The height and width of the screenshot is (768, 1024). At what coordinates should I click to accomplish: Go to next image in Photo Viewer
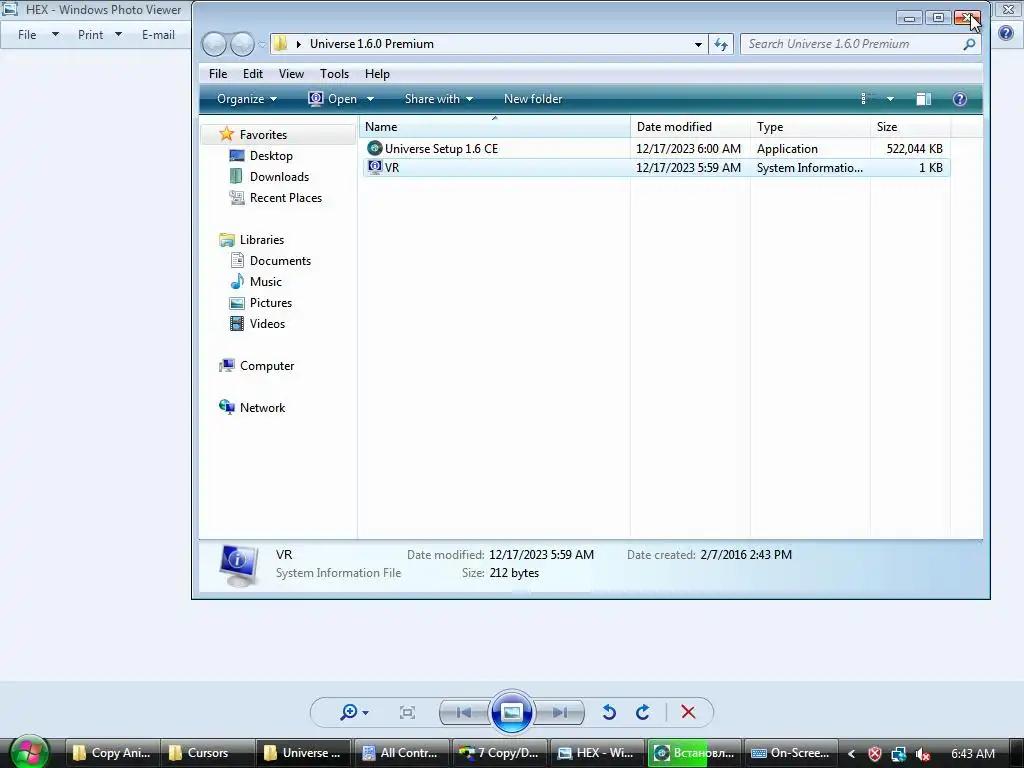tap(560, 712)
